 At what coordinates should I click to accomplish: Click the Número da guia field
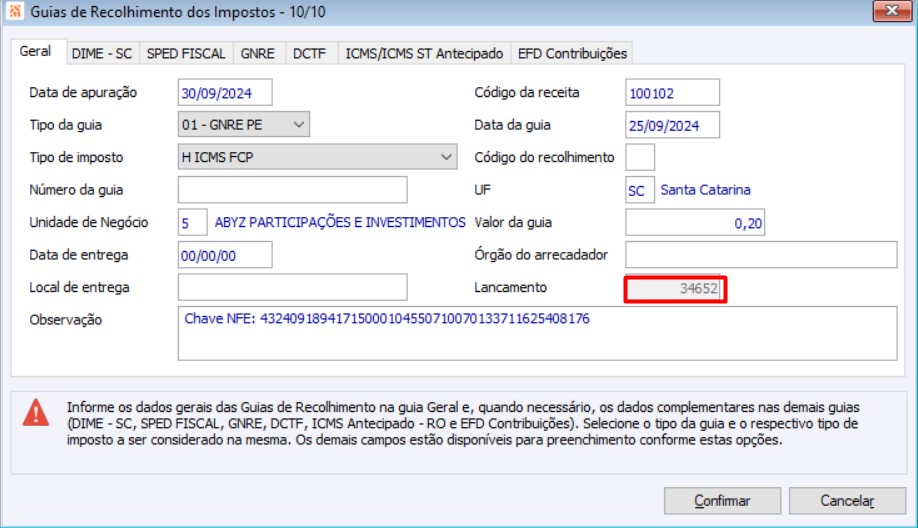click(293, 190)
